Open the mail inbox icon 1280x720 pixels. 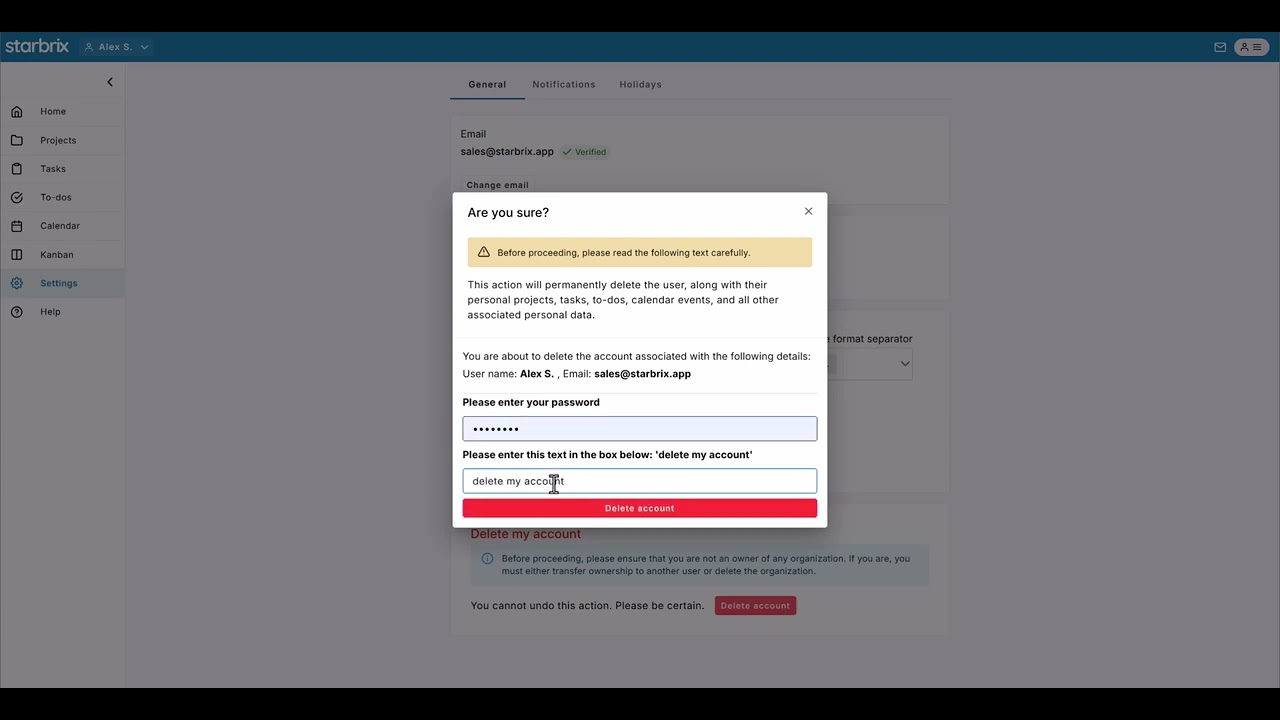(1220, 47)
